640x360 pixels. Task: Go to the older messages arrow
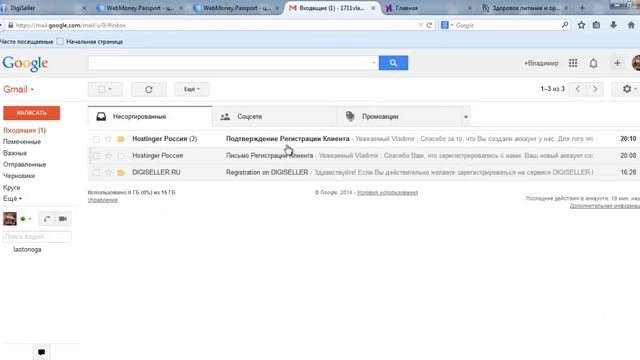(x=595, y=89)
